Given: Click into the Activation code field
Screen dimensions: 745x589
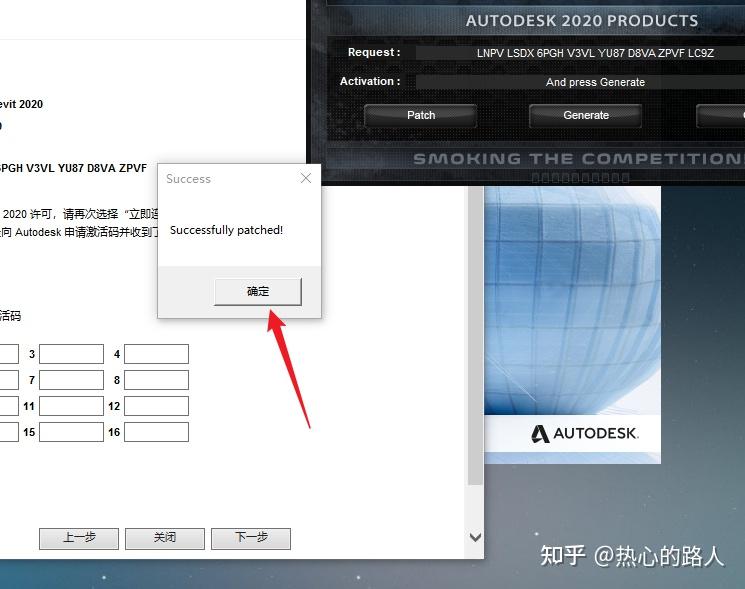Looking at the screenshot, I should pos(581,82).
